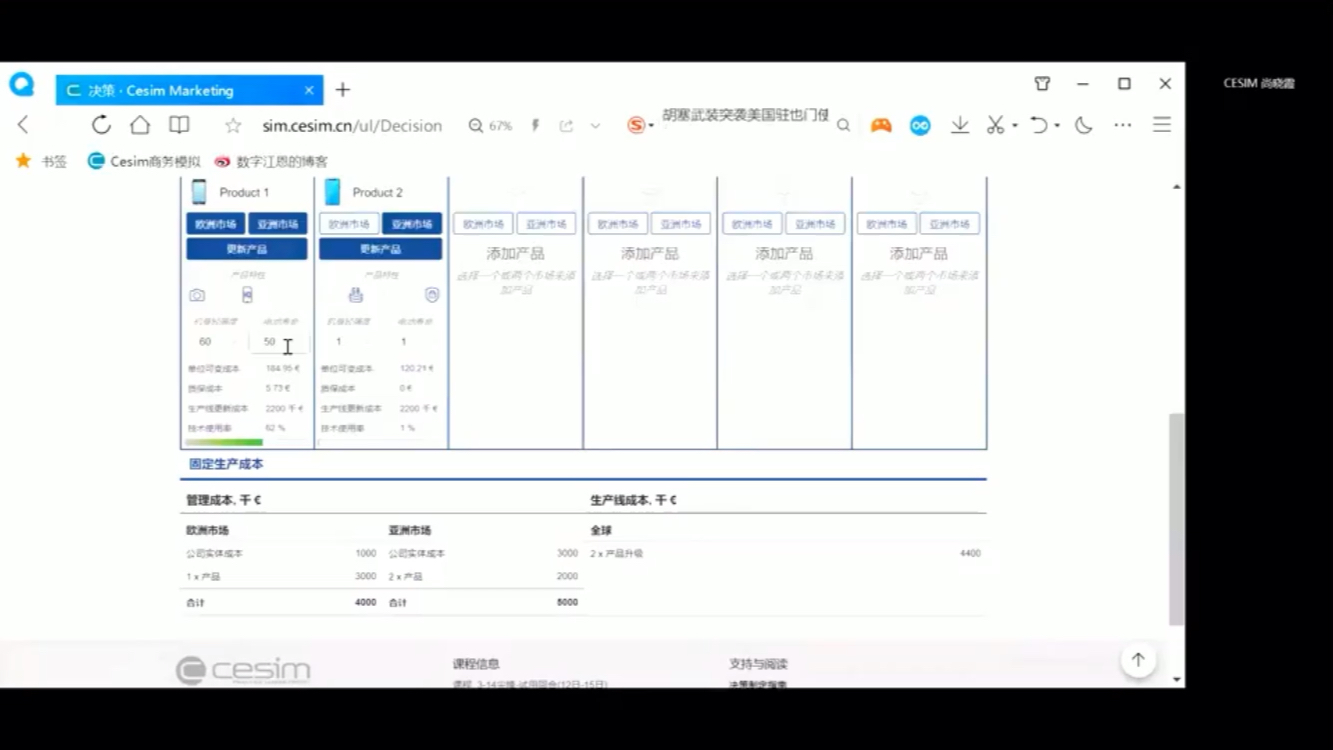Click the blue infinity extension icon
1333x750 pixels.
click(920, 125)
